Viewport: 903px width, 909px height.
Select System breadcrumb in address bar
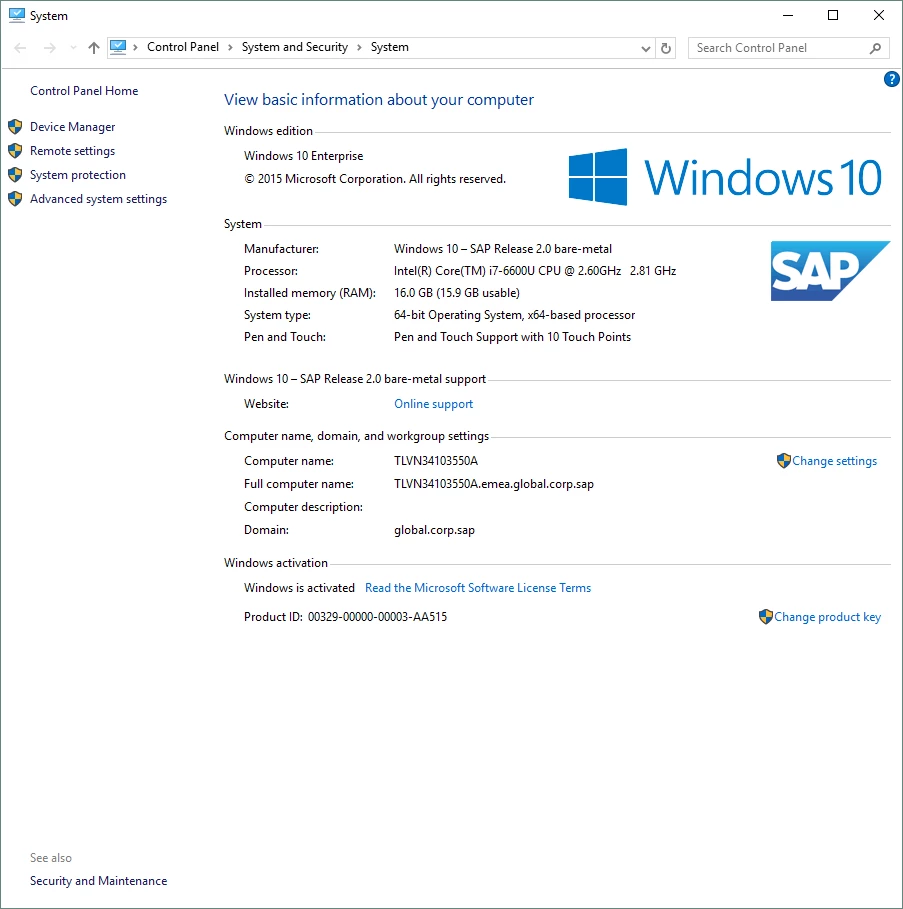[x=389, y=47]
